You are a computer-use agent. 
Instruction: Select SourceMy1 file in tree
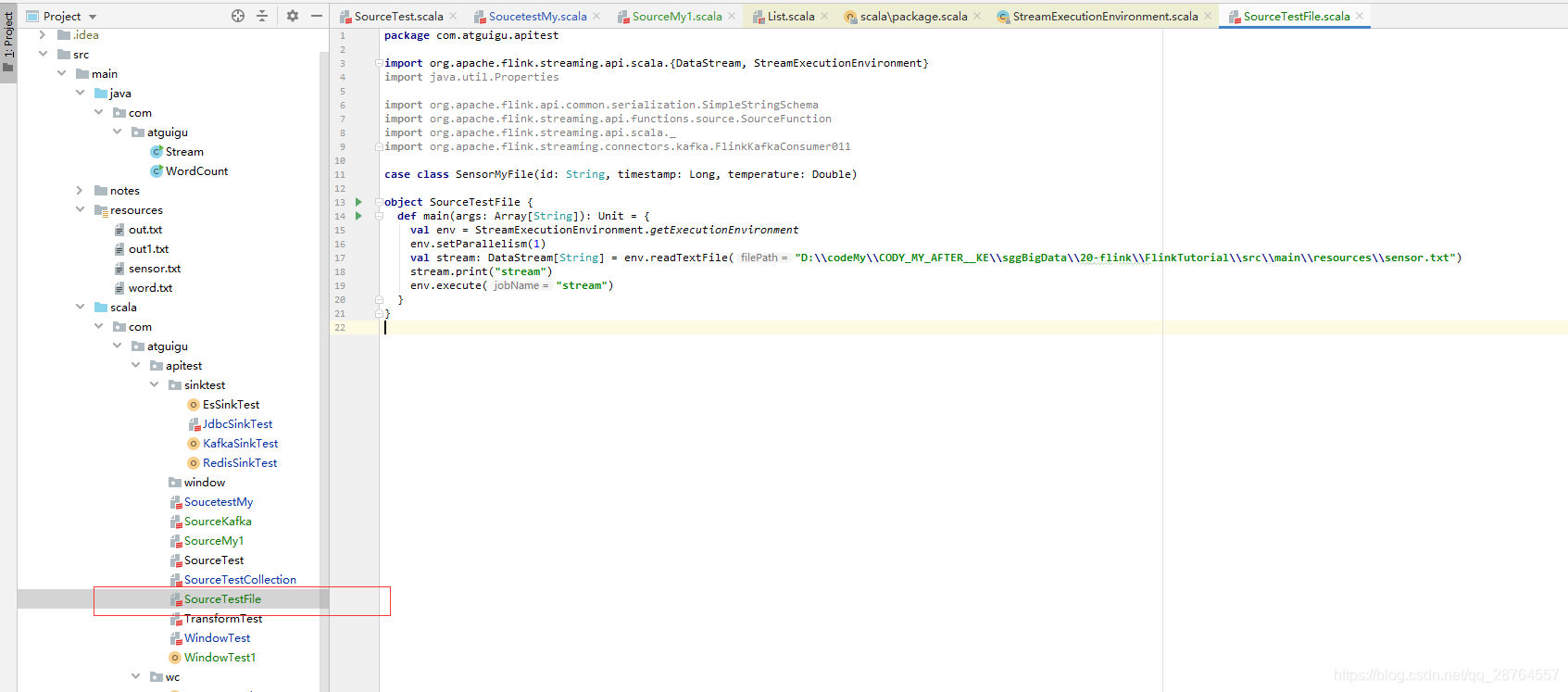(x=214, y=541)
